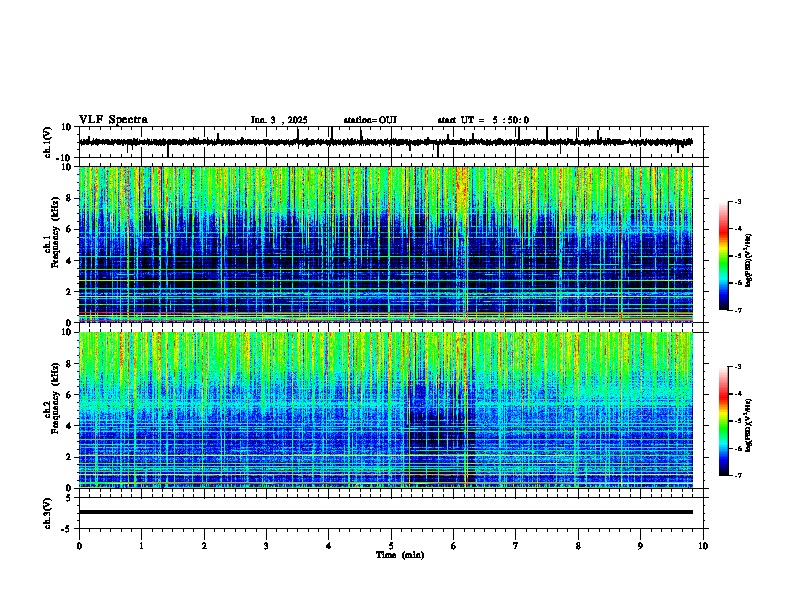Click time axis tick label '7'
Image resolution: width=792 pixels, height=612 pixels.
point(516,546)
